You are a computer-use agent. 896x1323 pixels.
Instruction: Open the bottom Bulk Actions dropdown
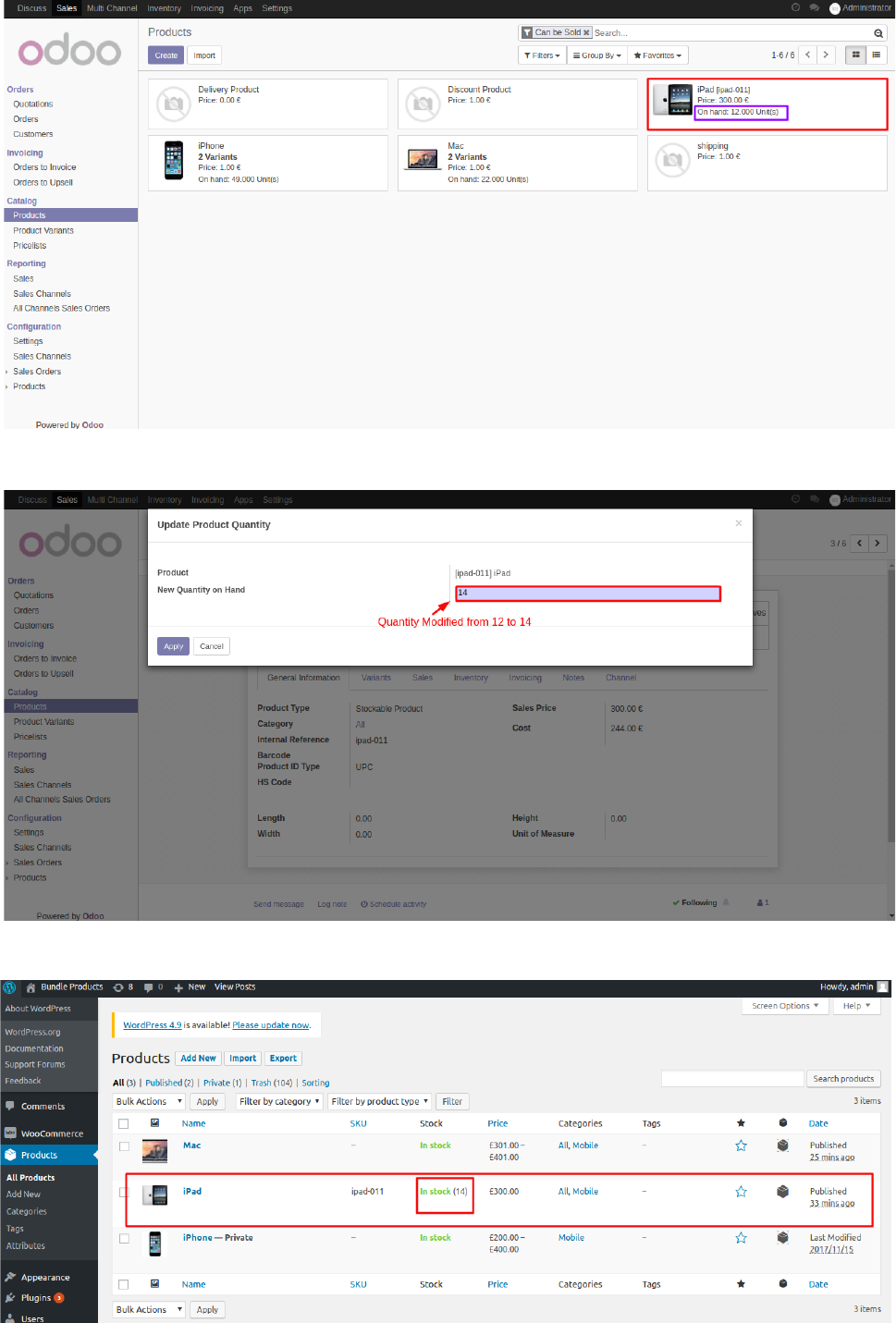tap(149, 1310)
